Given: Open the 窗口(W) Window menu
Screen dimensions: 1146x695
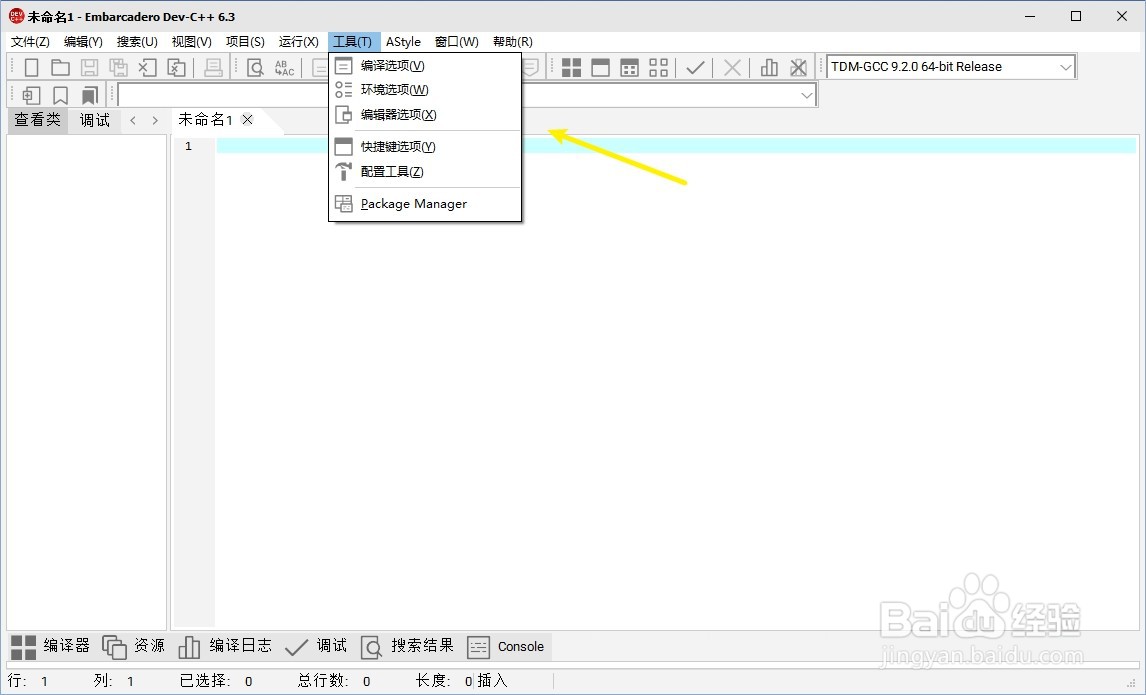Looking at the screenshot, I should click(457, 42).
